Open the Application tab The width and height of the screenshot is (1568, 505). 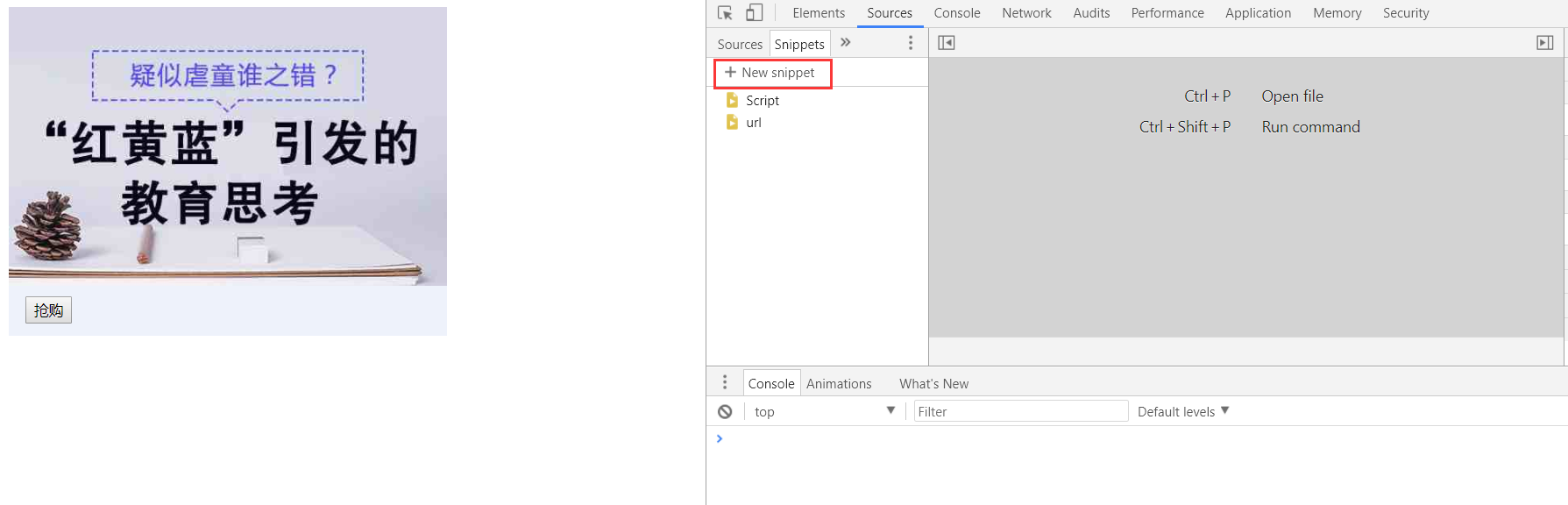[1258, 13]
